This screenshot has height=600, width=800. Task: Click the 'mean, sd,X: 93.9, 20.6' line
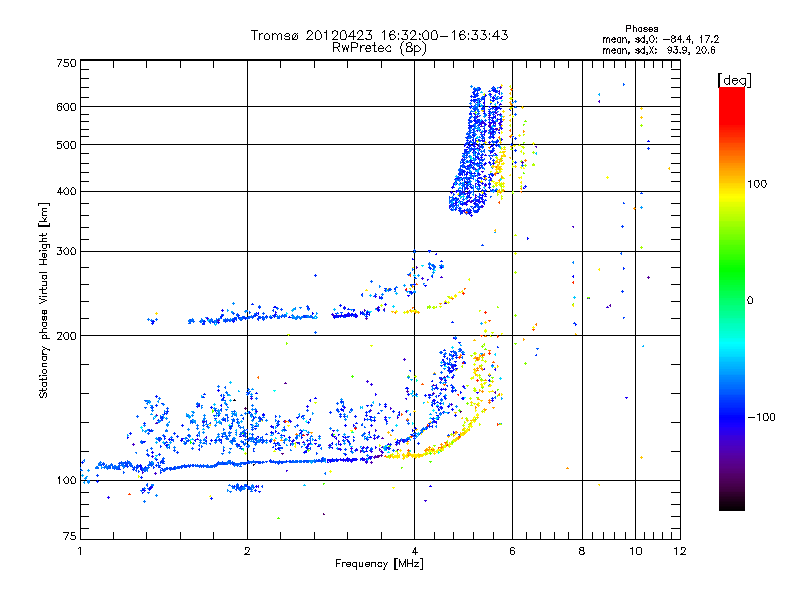(x=659, y=50)
